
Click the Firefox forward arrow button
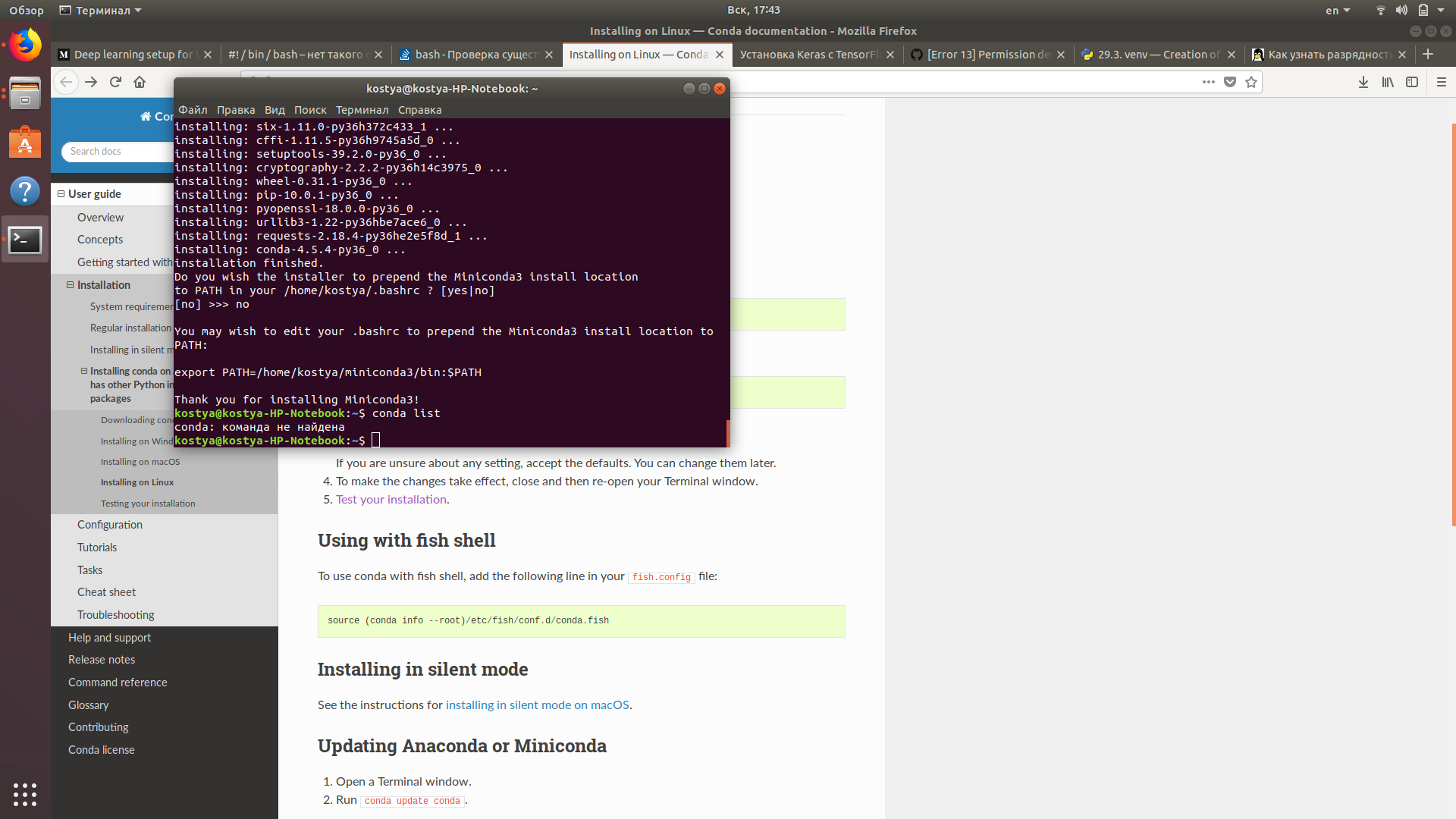point(91,82)
